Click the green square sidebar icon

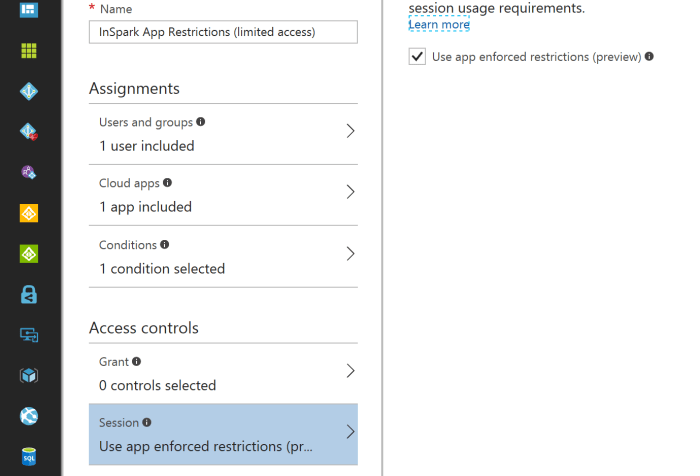pos(29,254)
